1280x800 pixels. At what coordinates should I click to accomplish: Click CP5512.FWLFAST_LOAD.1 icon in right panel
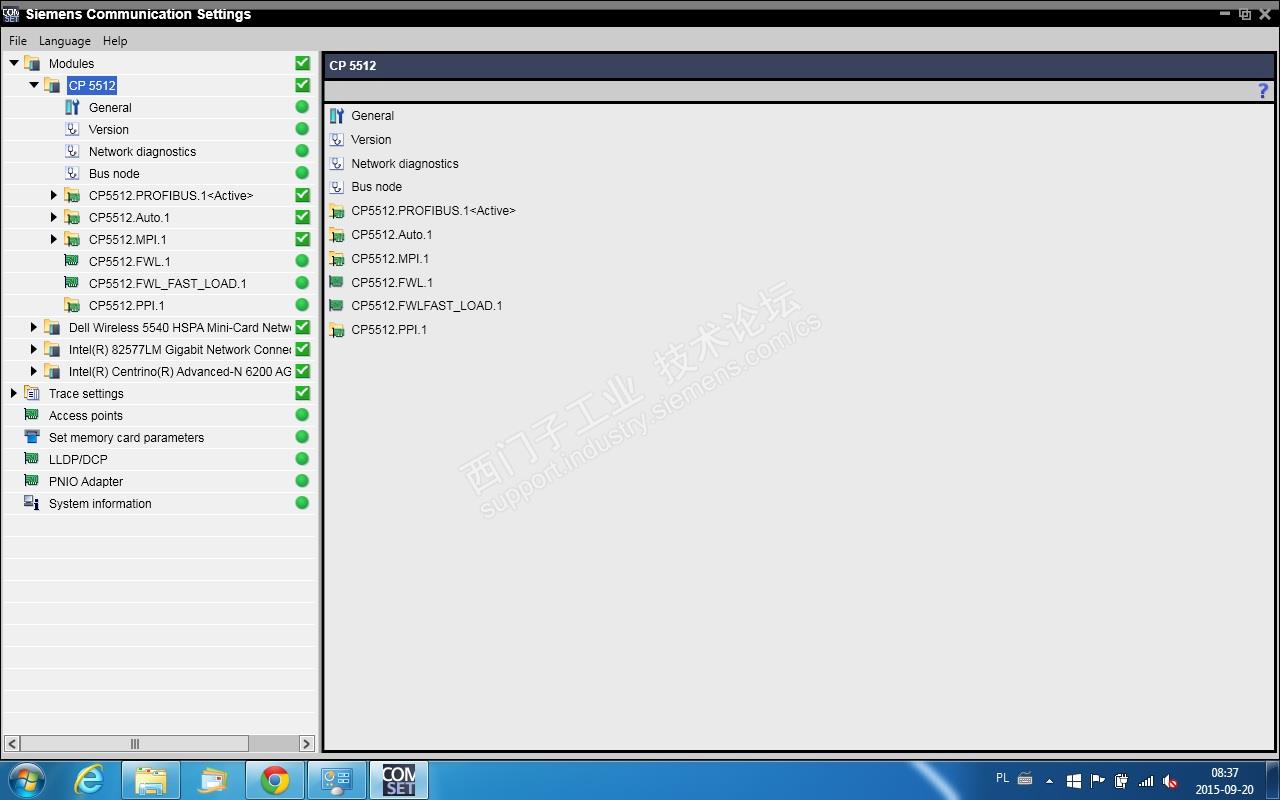point(337,306)
